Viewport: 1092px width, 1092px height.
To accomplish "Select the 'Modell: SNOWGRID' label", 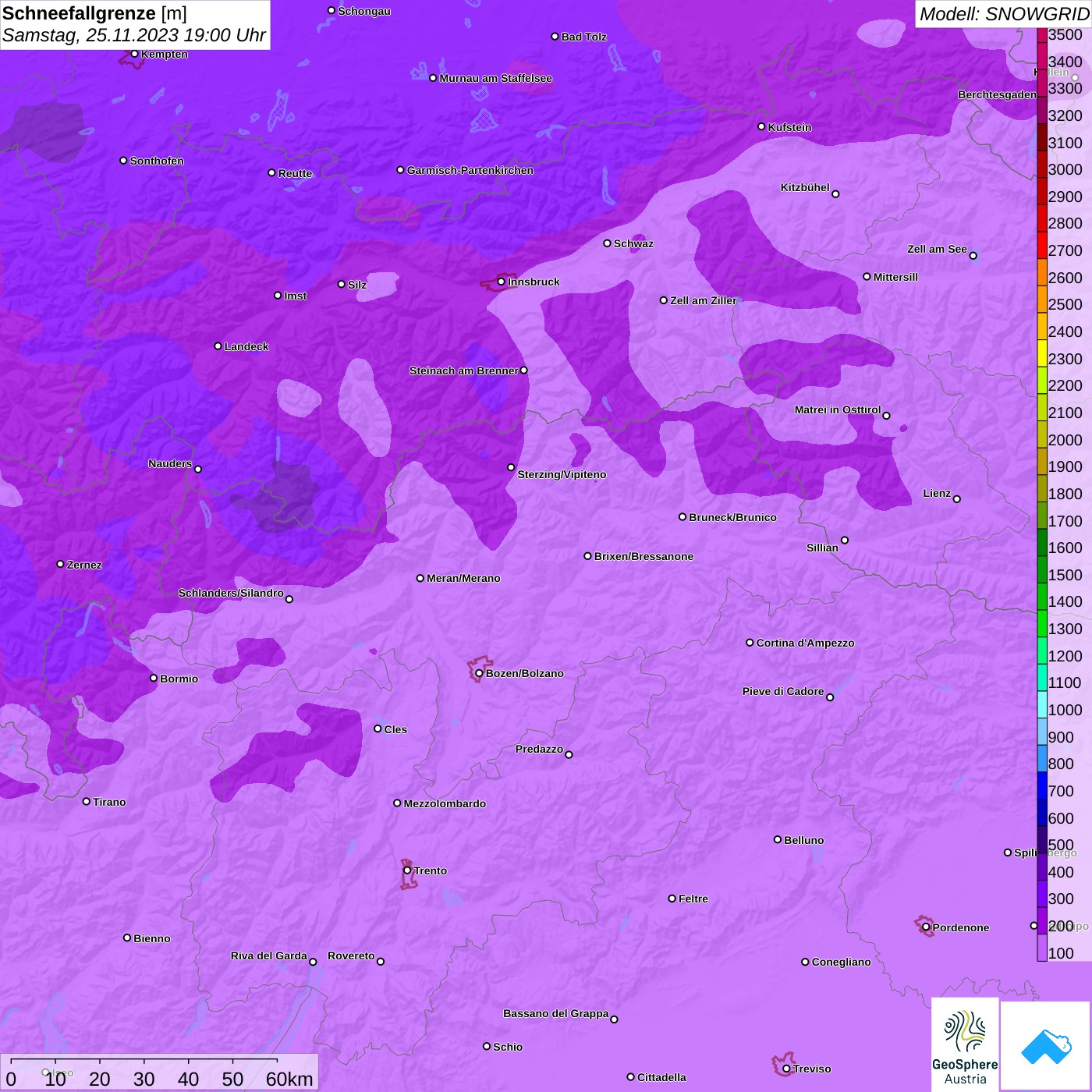I will (x=1003, y=13).
